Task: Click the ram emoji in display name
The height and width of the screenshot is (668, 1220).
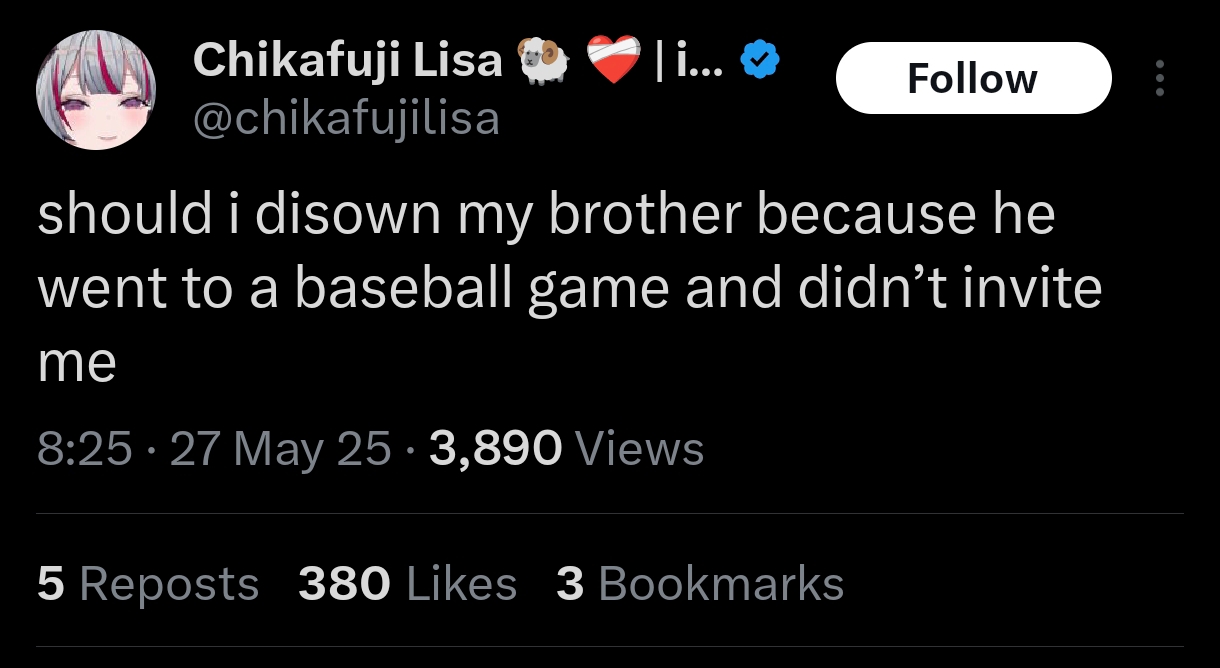Action: (542, 62)
